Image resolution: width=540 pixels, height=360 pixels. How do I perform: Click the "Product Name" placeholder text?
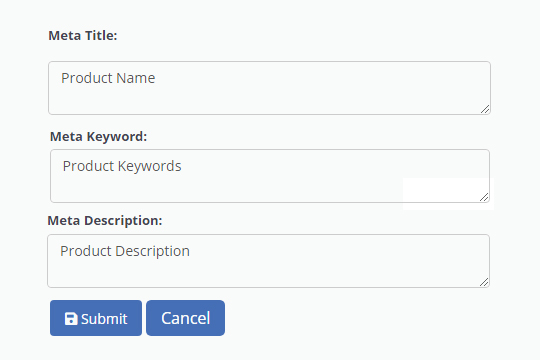108,78
